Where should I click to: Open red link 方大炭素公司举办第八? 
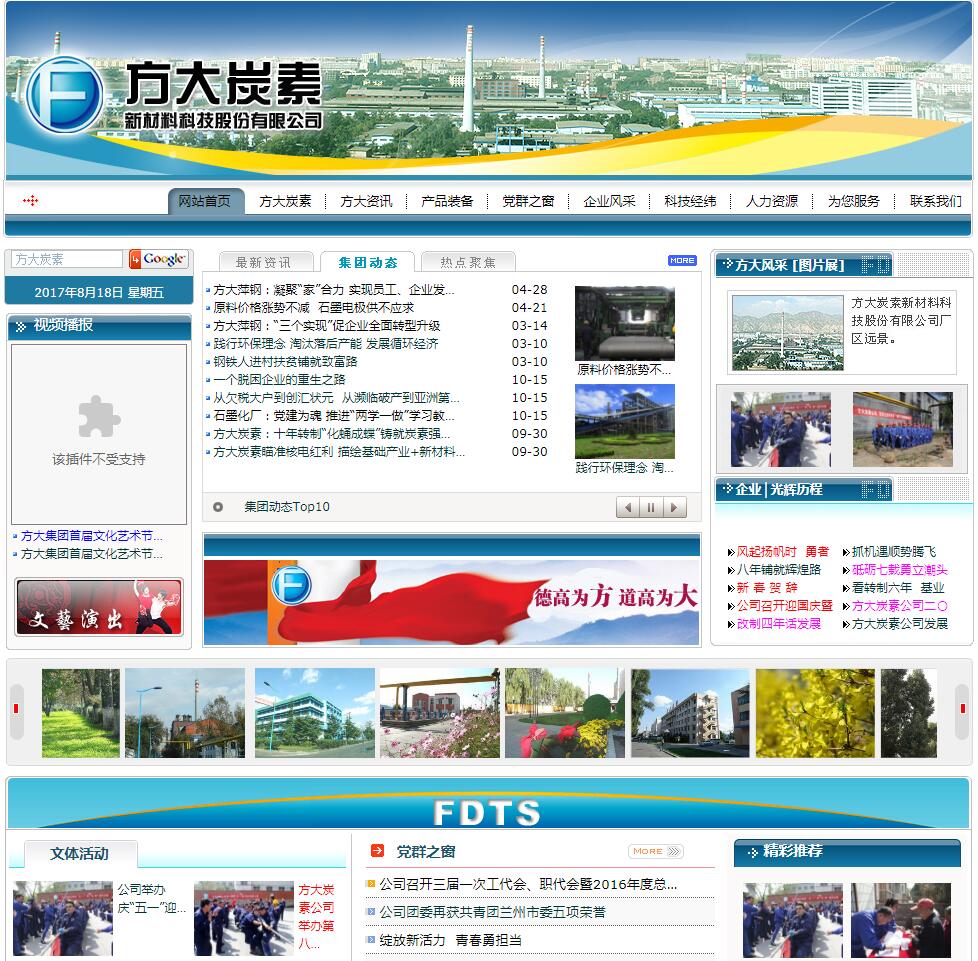click(x=316, y=917)
